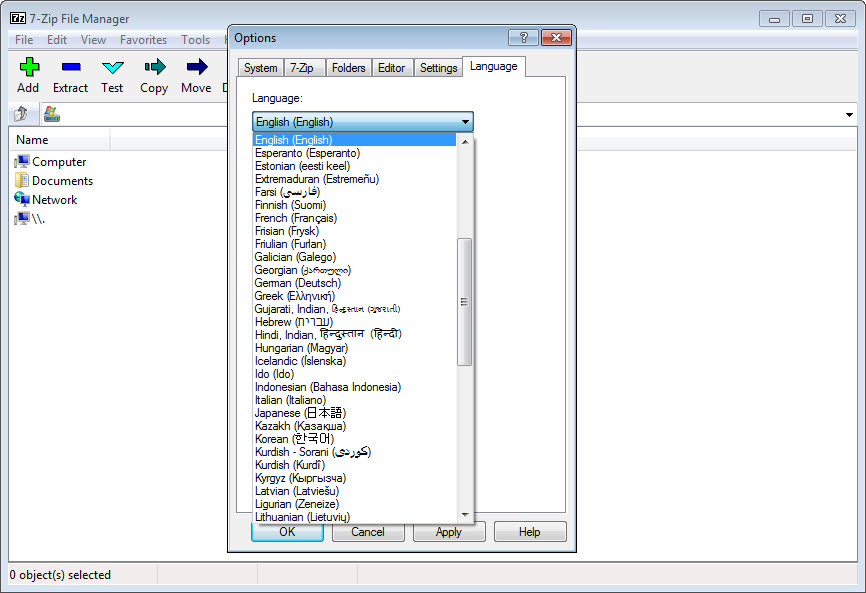Select Estonian (eesti keel)

pos(355,166)
